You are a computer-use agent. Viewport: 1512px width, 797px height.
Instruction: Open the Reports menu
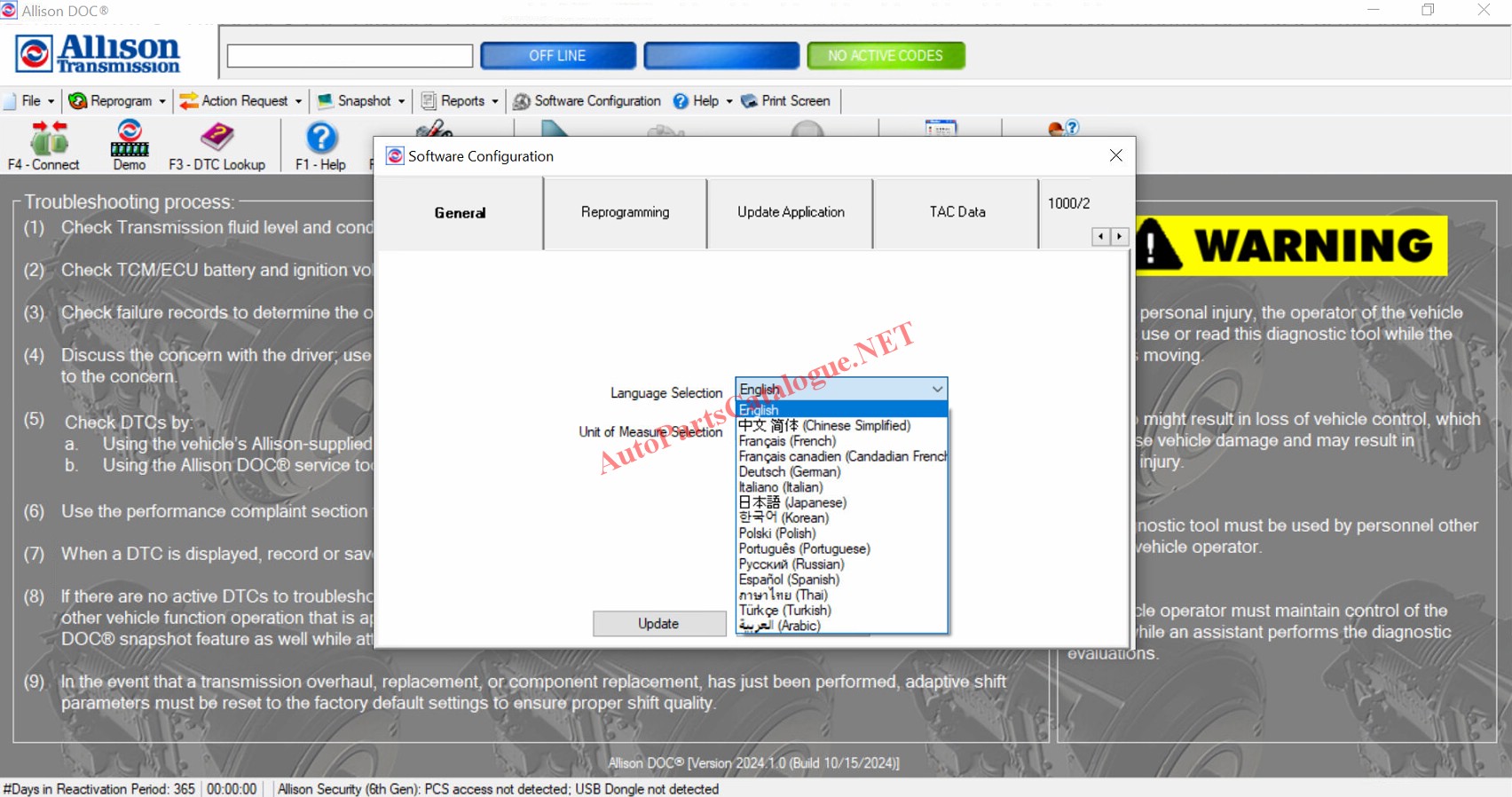460,101
